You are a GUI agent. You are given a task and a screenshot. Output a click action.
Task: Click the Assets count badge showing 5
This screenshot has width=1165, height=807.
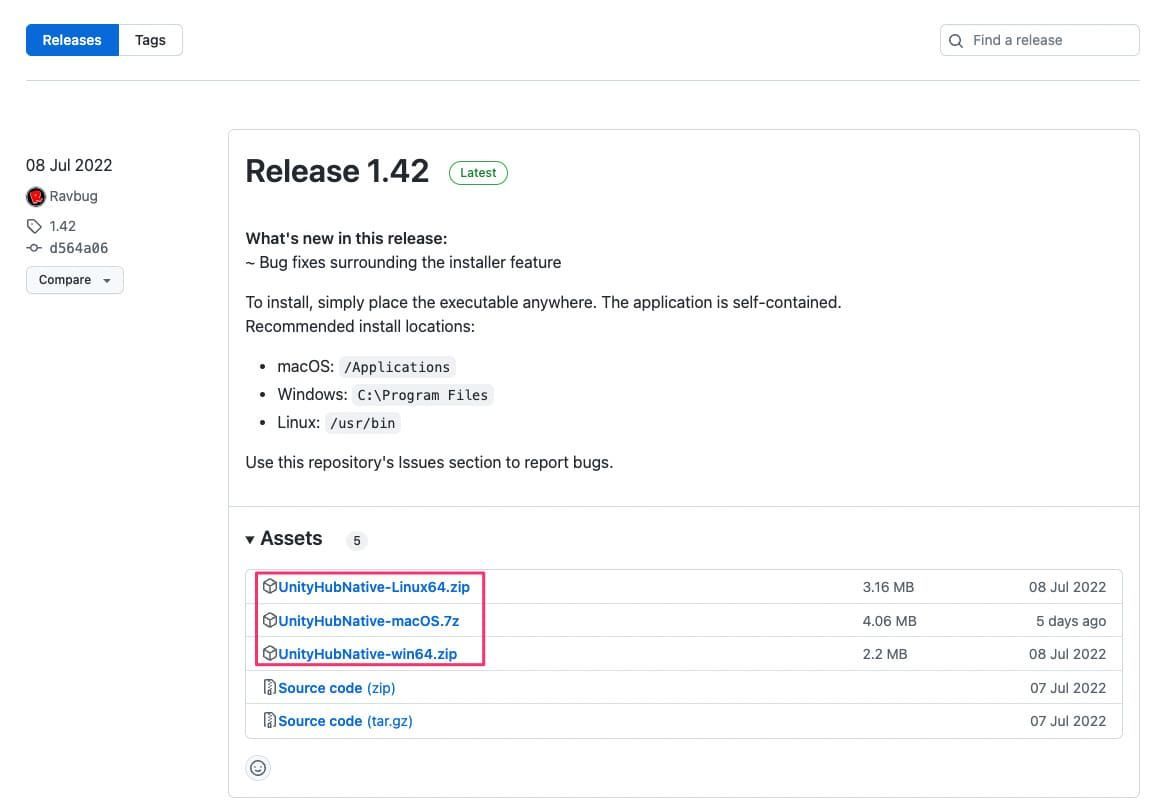(357, 540)
